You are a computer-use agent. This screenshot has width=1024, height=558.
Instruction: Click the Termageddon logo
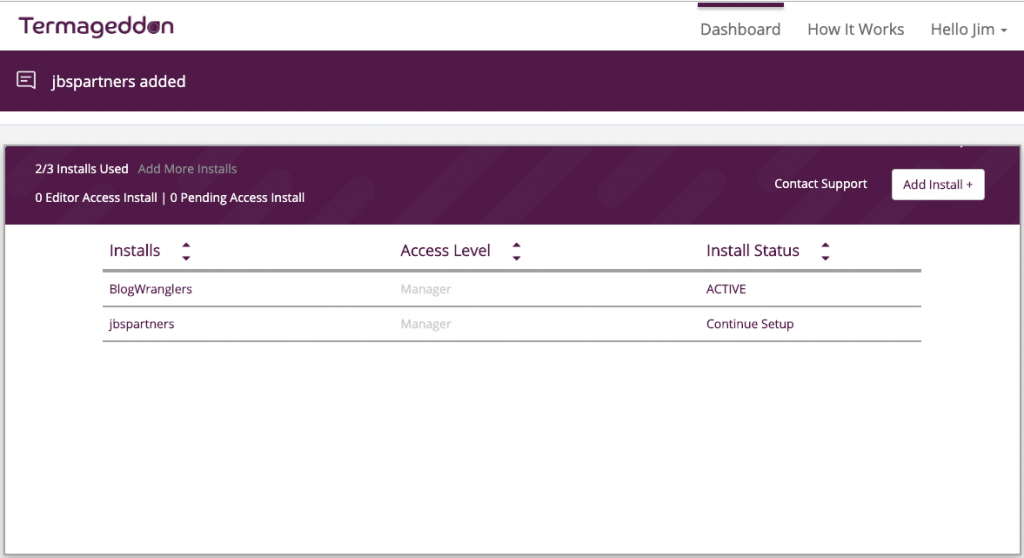[x=96, y=27]
